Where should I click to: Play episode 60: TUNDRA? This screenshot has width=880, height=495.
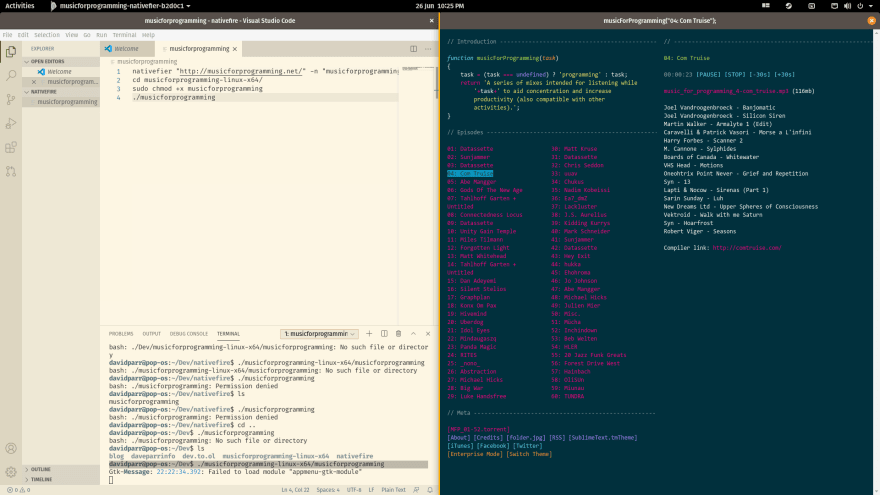[x=567, y=396]
